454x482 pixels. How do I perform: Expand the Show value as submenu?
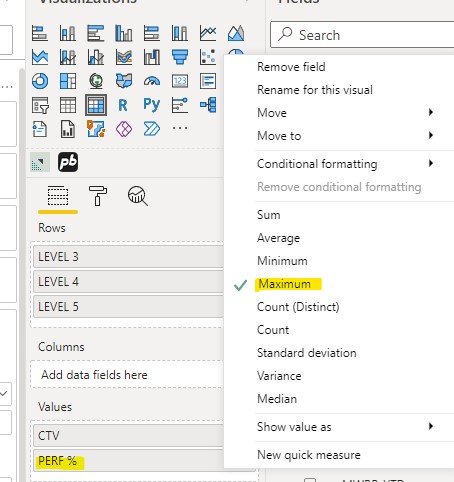(339, 427)
